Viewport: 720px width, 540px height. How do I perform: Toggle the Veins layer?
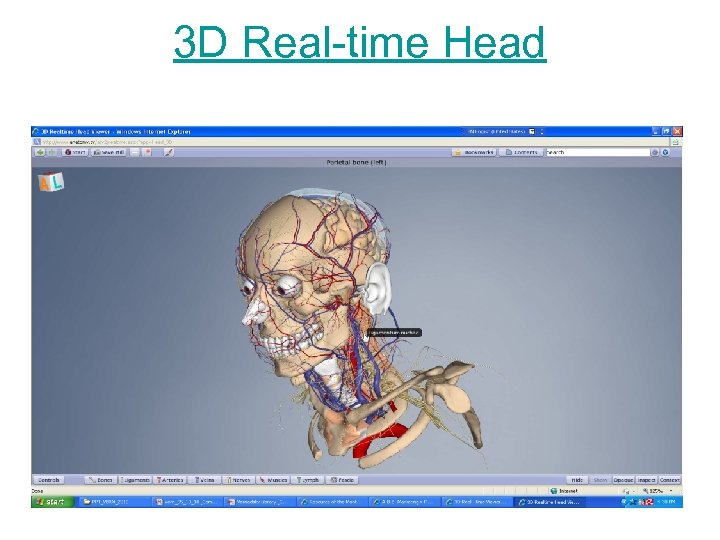click(205, 480)
